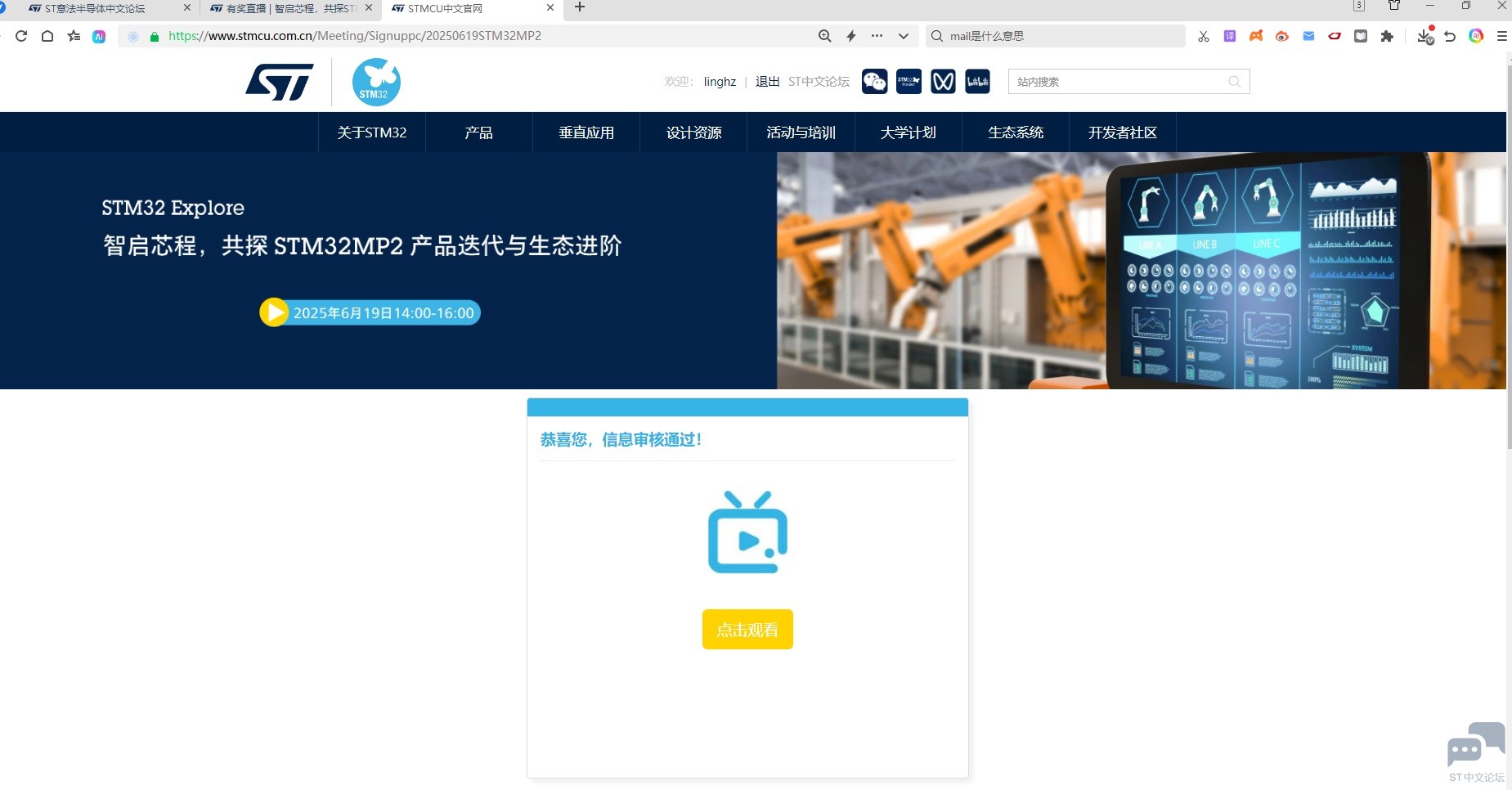
Task: Close the 有奖直播 tab
Action: [x=369, y=7]
